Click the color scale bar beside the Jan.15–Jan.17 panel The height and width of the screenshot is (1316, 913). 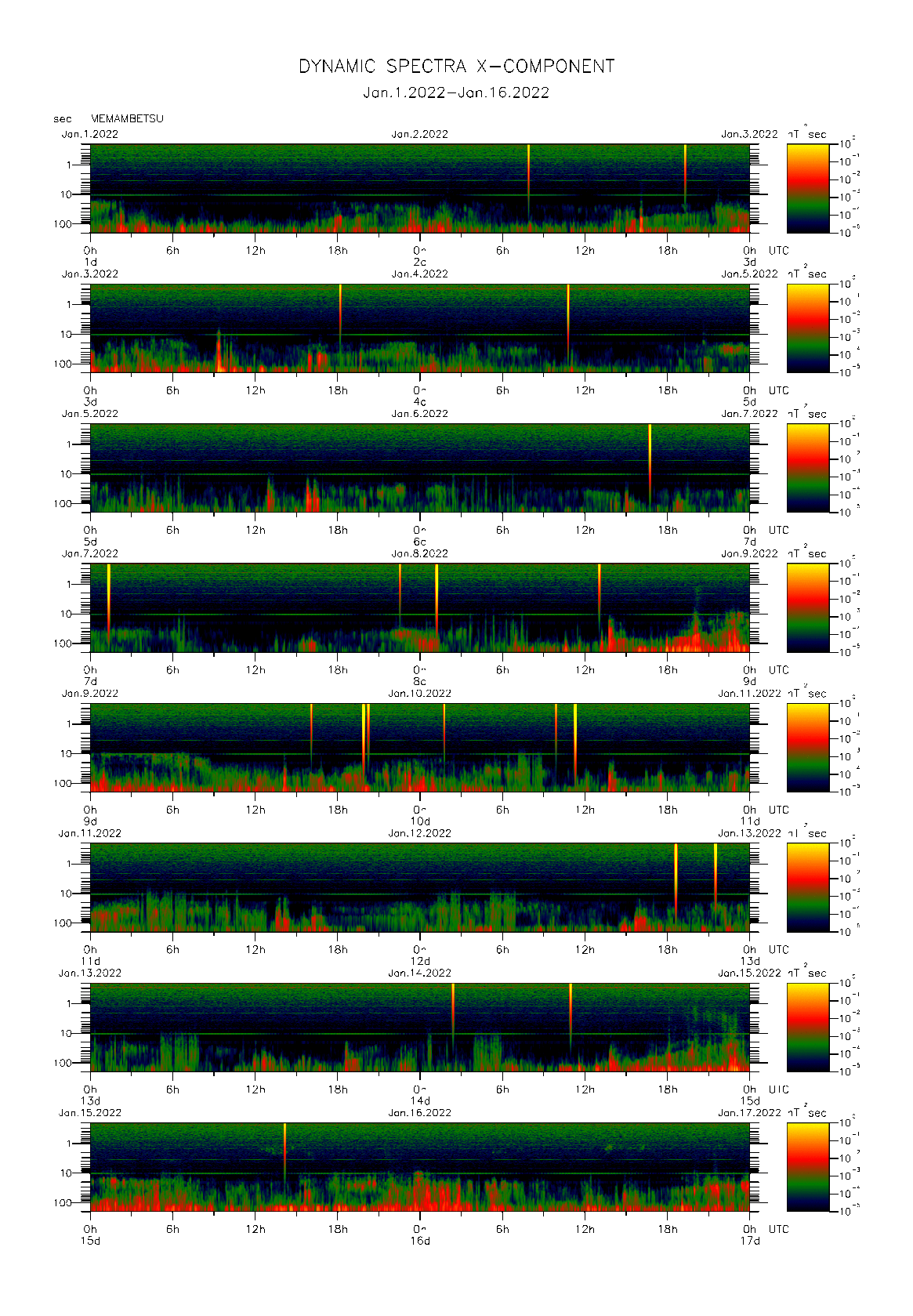pos(808,1166)
